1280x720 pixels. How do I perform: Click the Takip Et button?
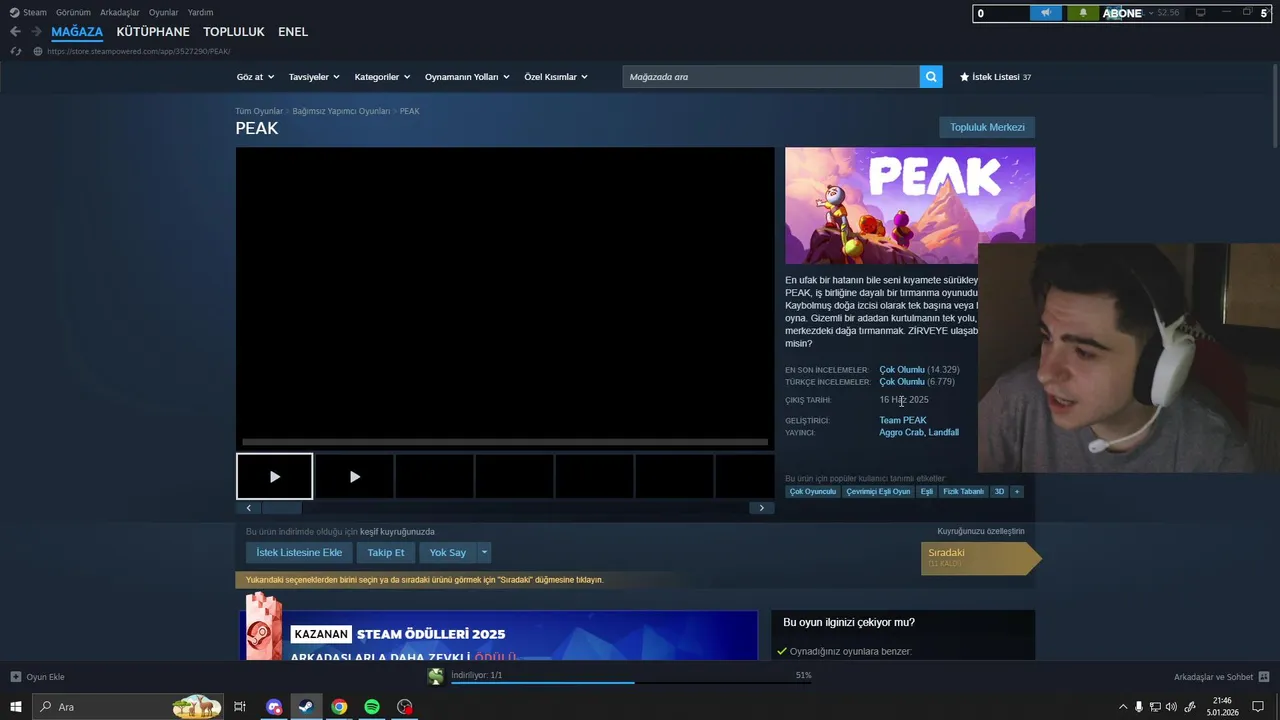[386, 552]
